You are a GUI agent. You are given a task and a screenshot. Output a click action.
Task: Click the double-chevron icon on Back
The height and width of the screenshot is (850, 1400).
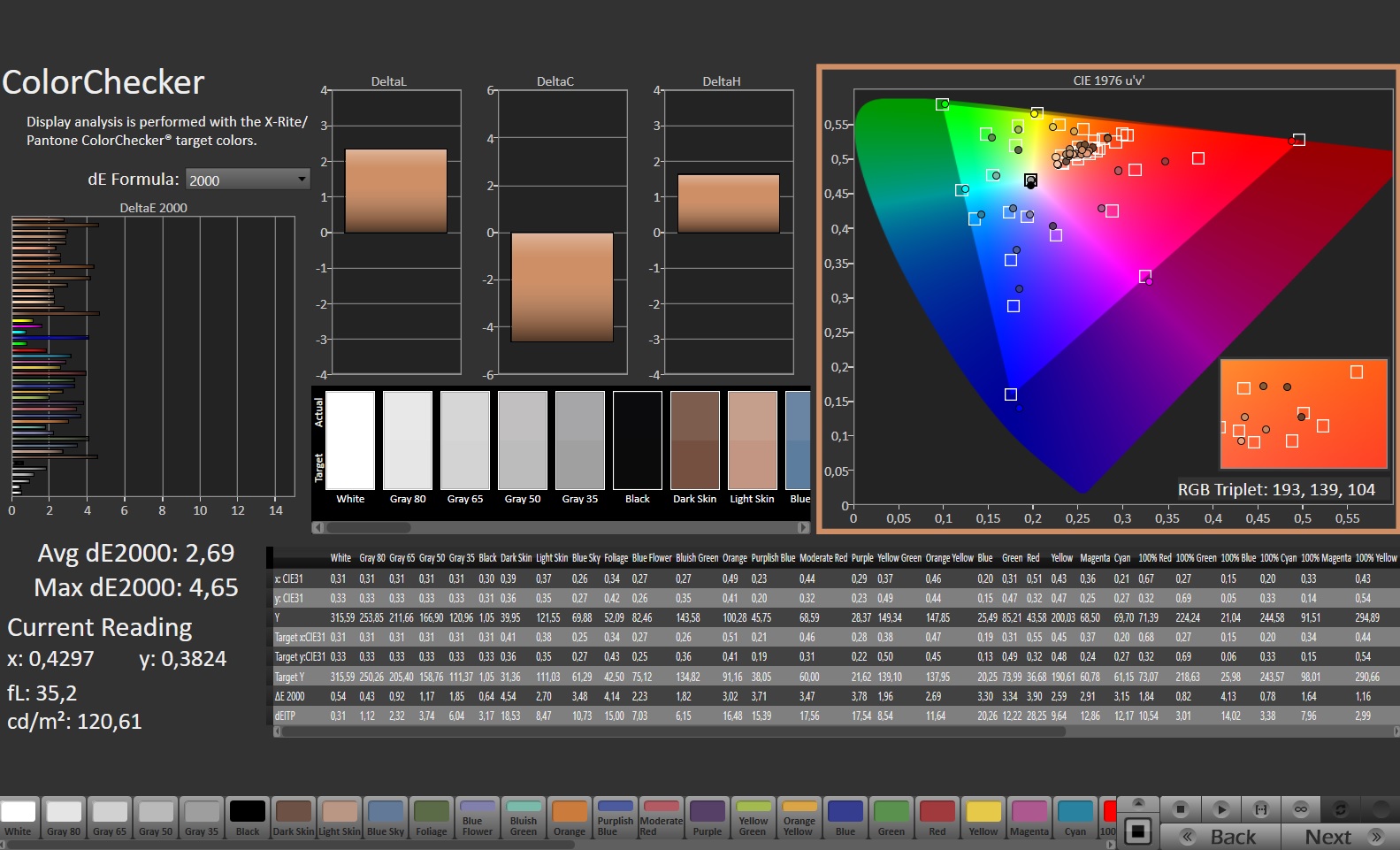click(1188, 837)
